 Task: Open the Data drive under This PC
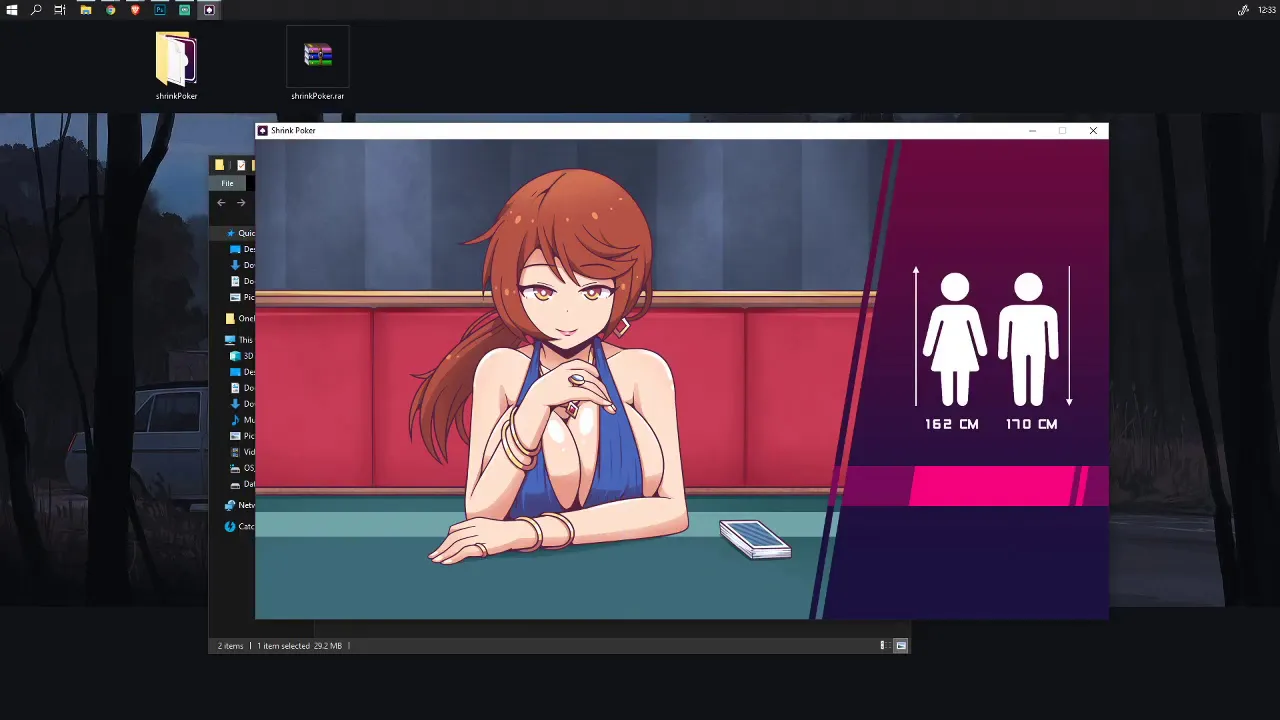coord(243,484)
